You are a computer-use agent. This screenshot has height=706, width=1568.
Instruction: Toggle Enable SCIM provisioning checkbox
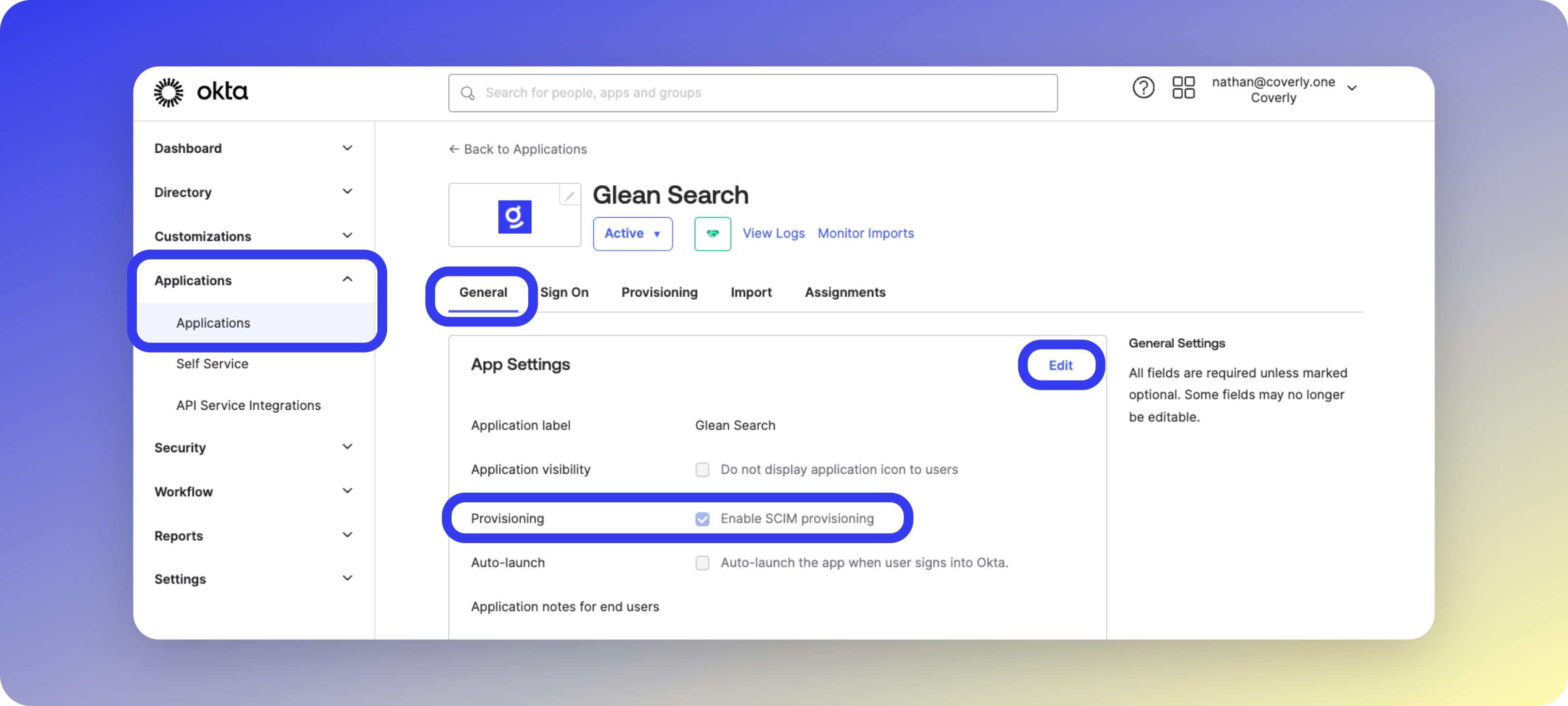pyautogui.click(x=702, y=518)
